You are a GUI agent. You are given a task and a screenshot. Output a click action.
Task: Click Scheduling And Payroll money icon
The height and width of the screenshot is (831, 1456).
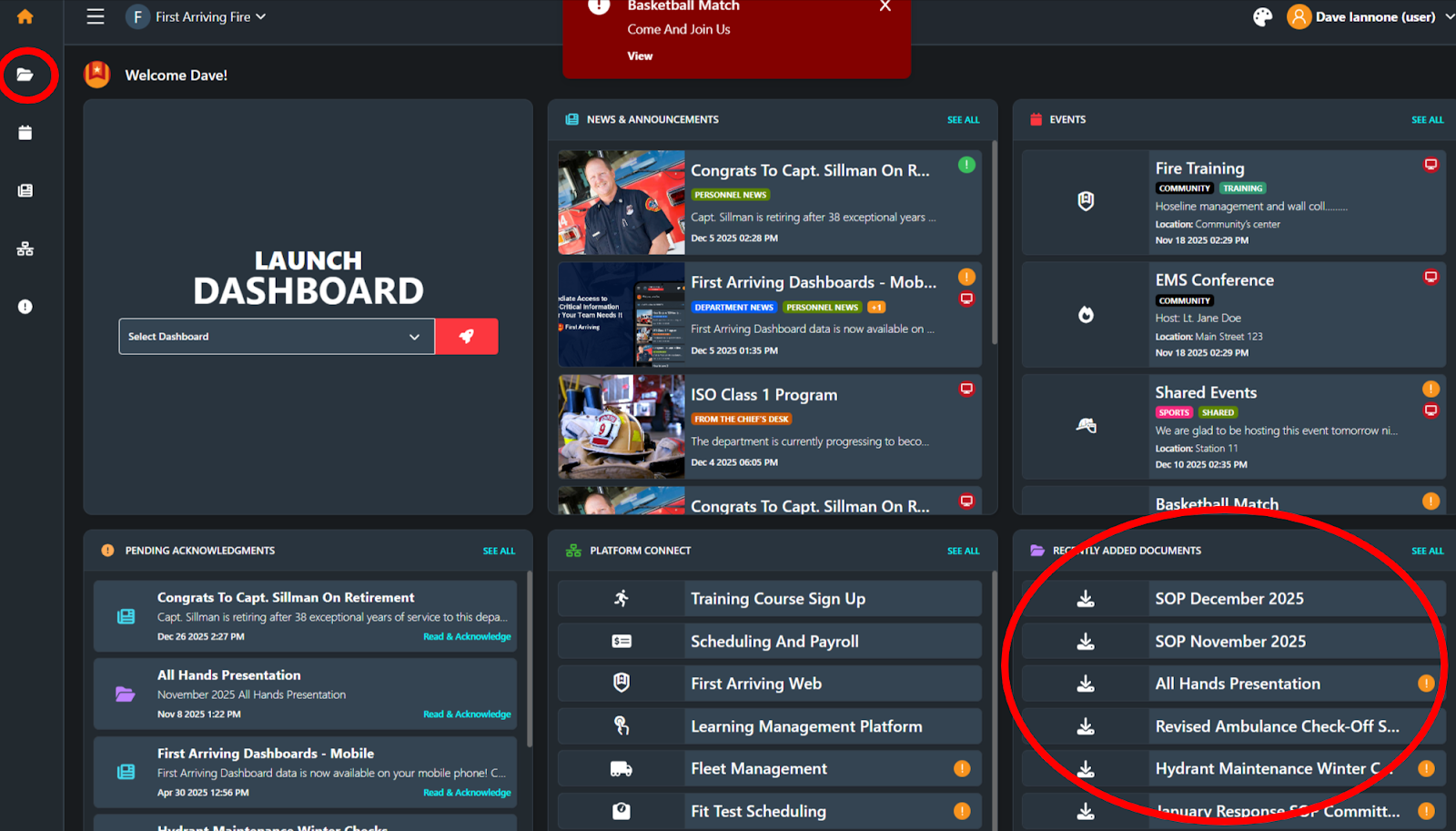[622, 642]
